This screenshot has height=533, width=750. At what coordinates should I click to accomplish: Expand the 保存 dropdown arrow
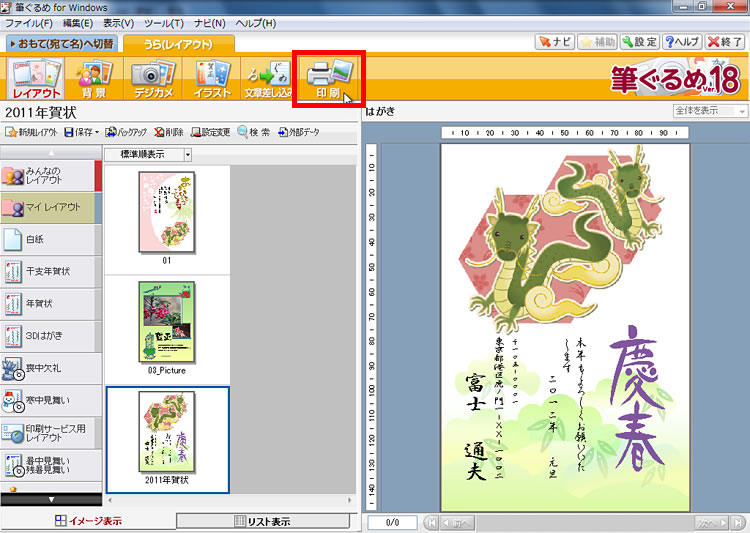click(97, 132)
